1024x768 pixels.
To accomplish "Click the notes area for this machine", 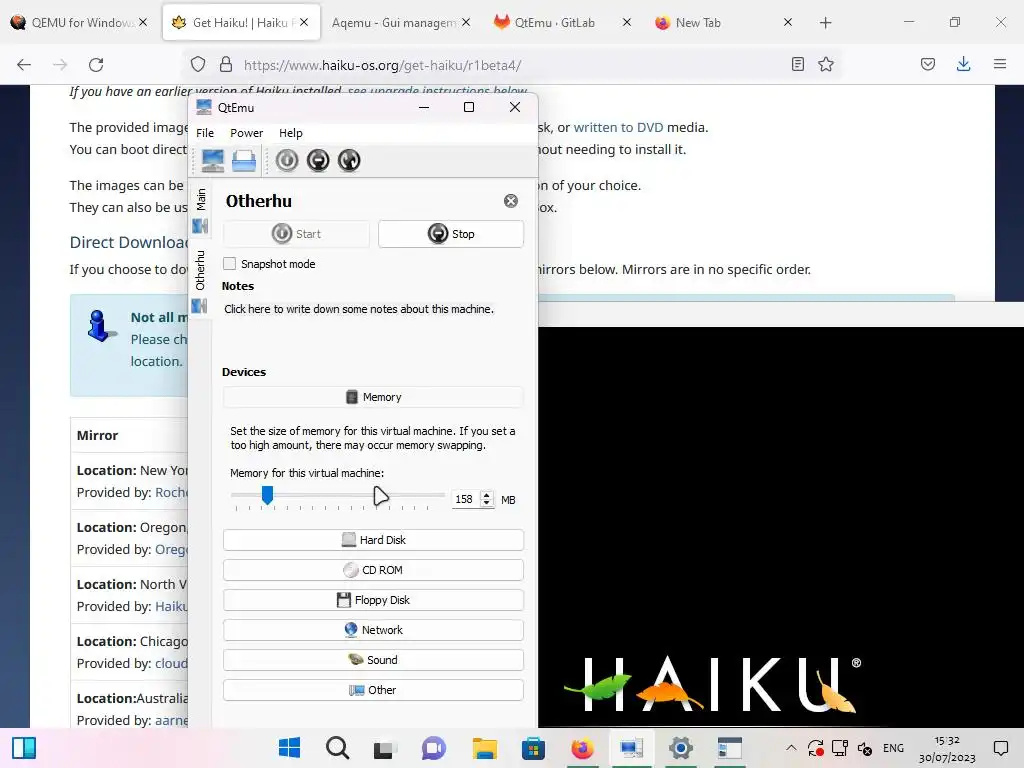I will click(x=359, y=309).
